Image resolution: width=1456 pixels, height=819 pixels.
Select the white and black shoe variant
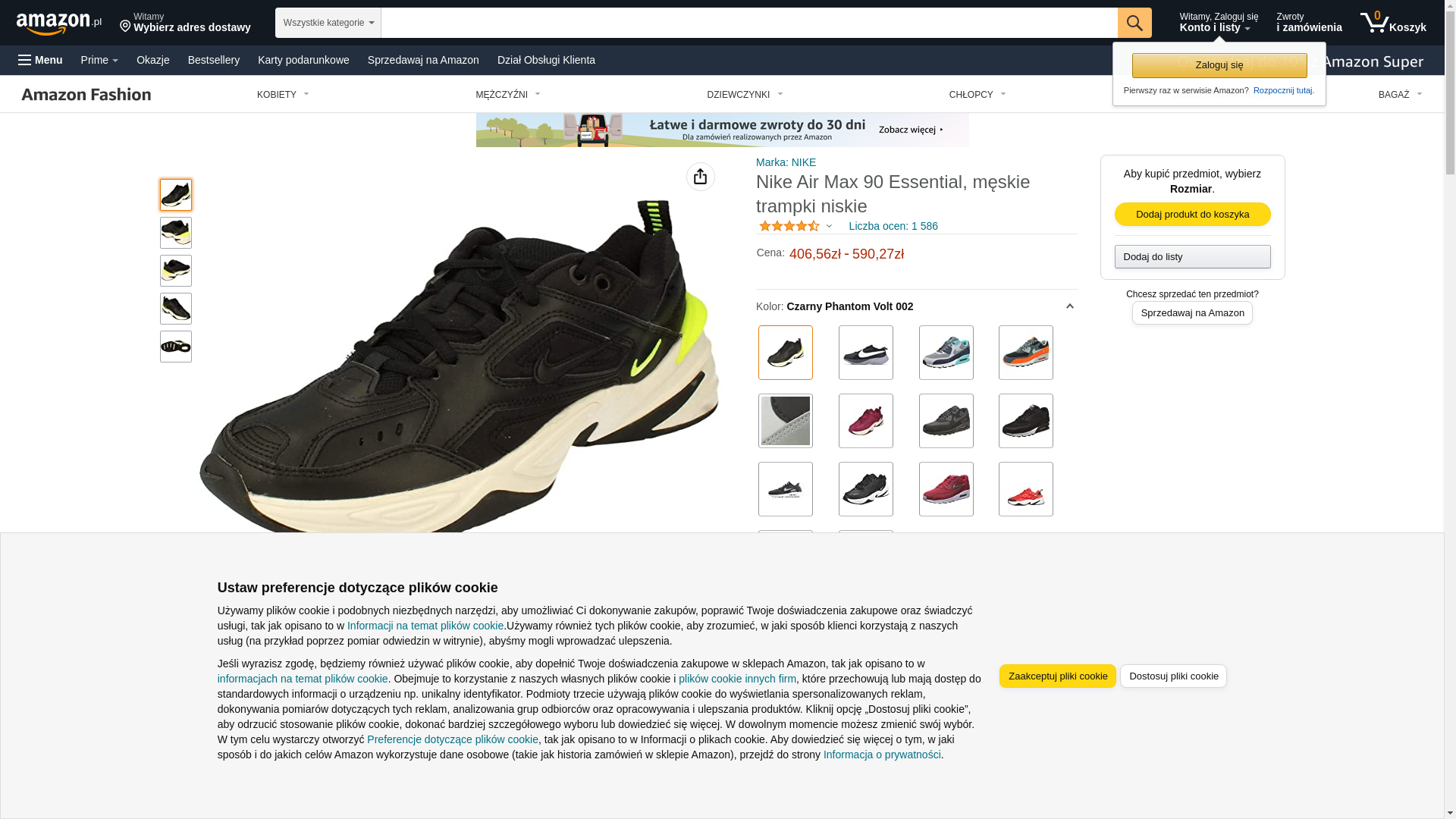[866, 353]
